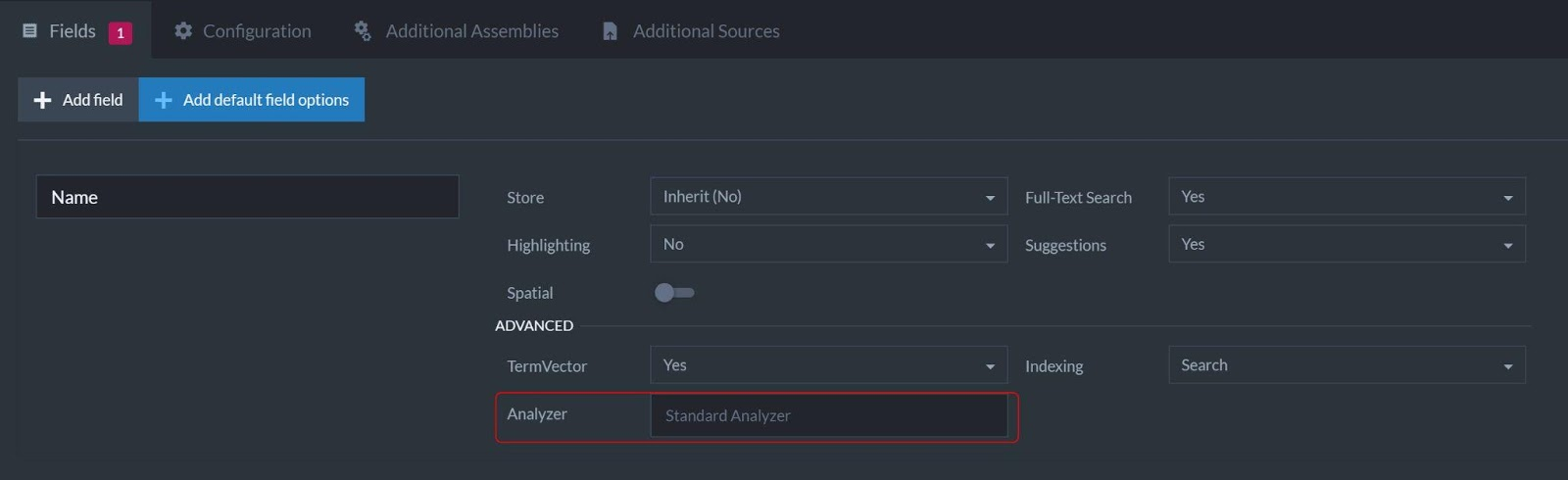Screen dimensions: 1568x480
Task: Enable the Spatial toggle switch
Action: point(674,293)
